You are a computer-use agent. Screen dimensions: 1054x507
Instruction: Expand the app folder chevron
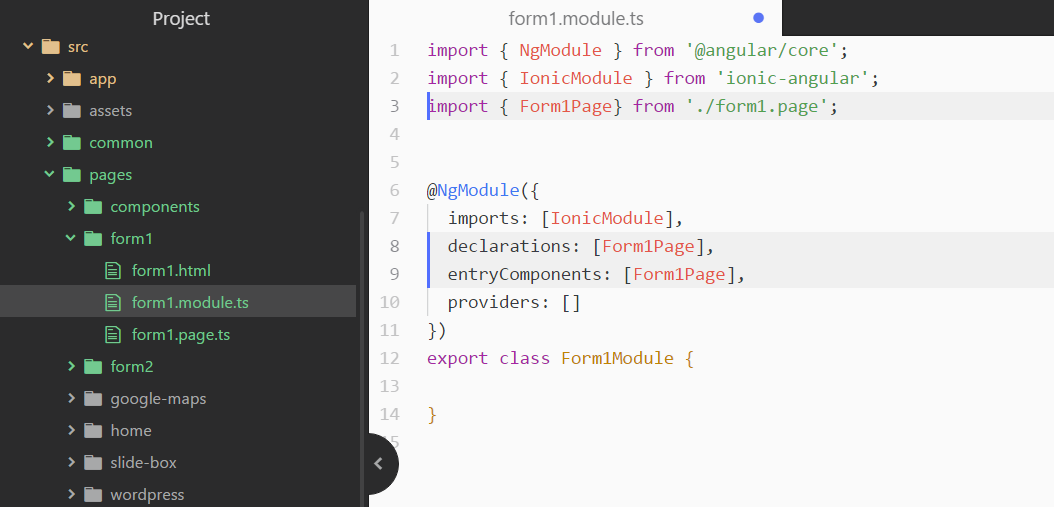(x=50, y=79)
